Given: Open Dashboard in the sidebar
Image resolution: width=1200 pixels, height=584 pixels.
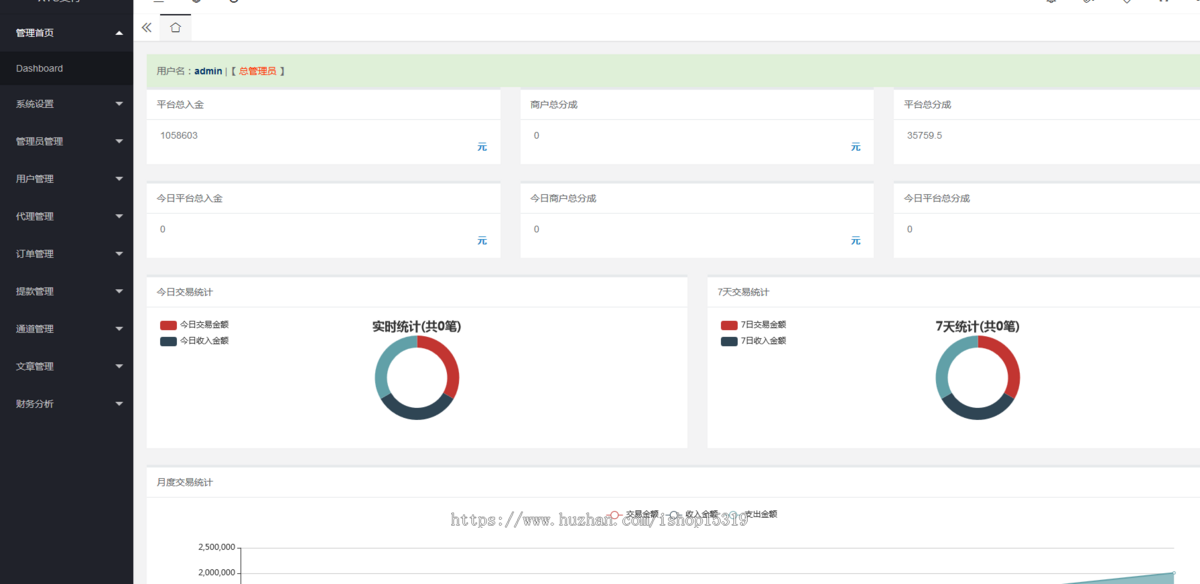Looking at the screenshot, I should point(66,68).
